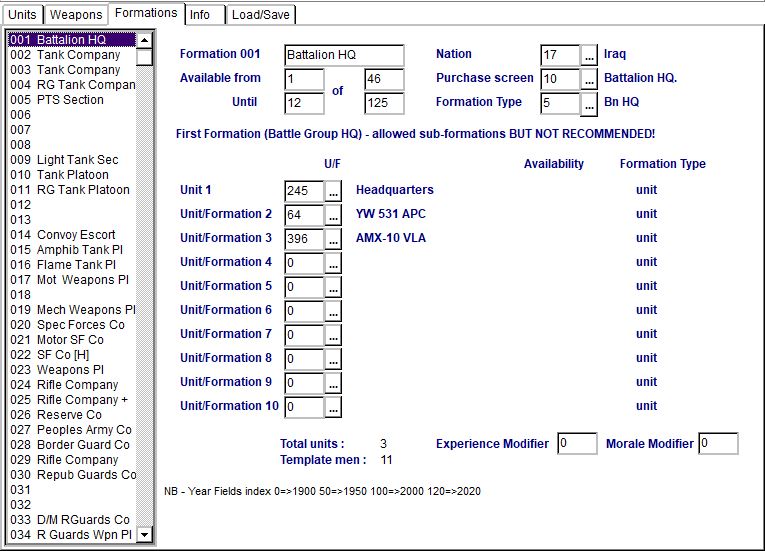Image resolution: width=765 pixels, height=551 pixels.
Task: Click the Purchase screen browse button
Action: point(590,79)
